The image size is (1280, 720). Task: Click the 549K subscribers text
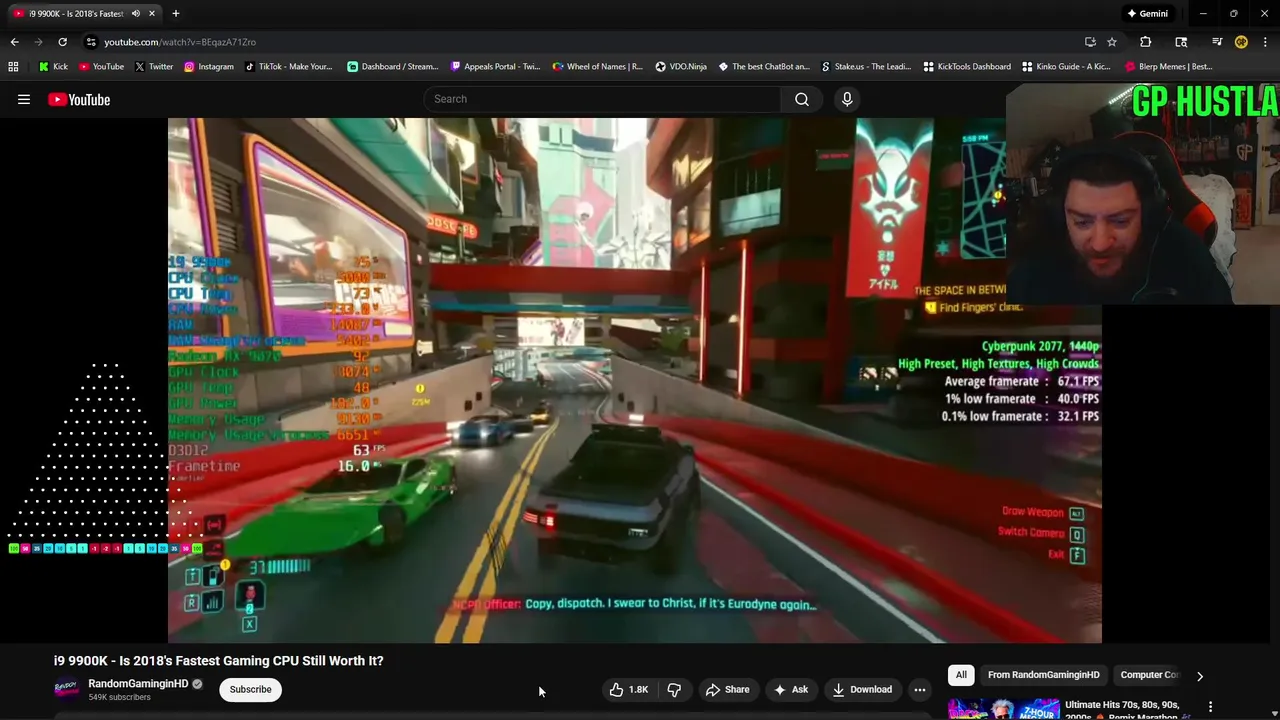pos(119,697)
